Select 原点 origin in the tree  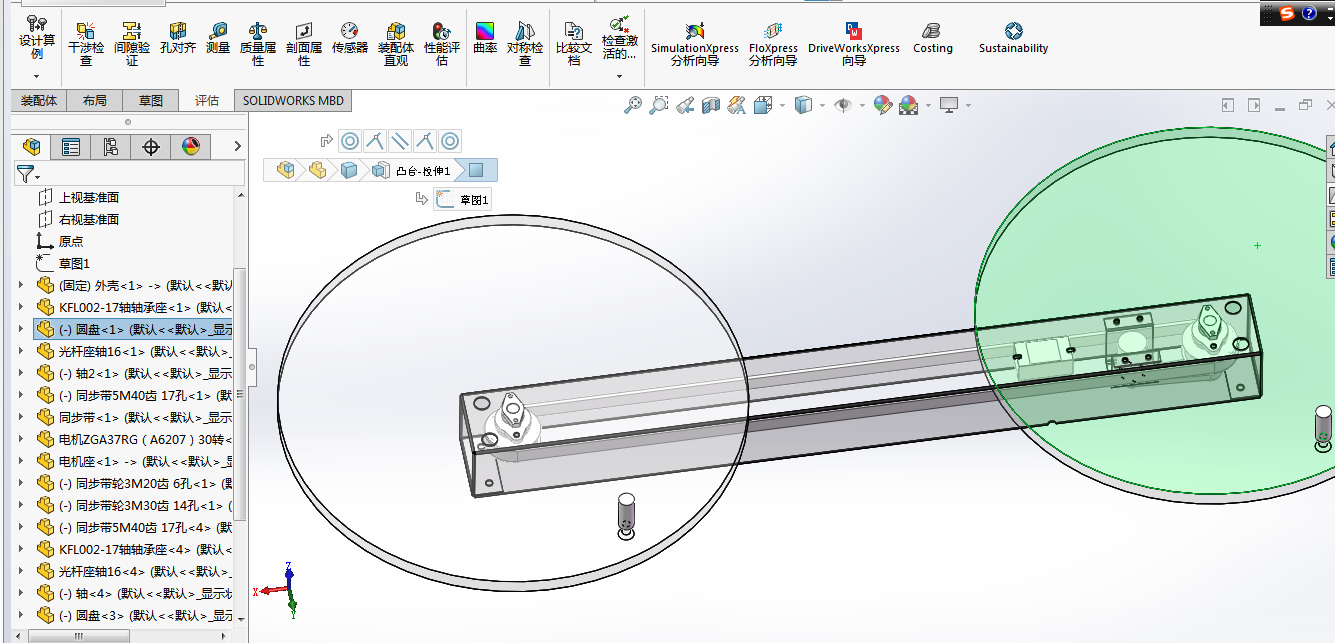pos(71,242)
